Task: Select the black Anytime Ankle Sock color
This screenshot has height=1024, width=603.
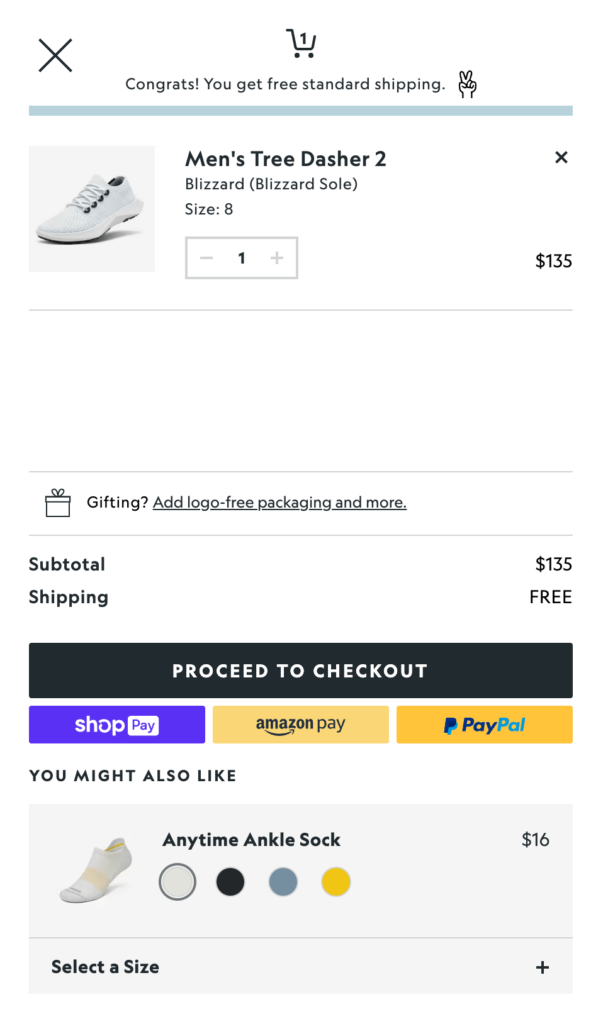Action: click(230, 882)
